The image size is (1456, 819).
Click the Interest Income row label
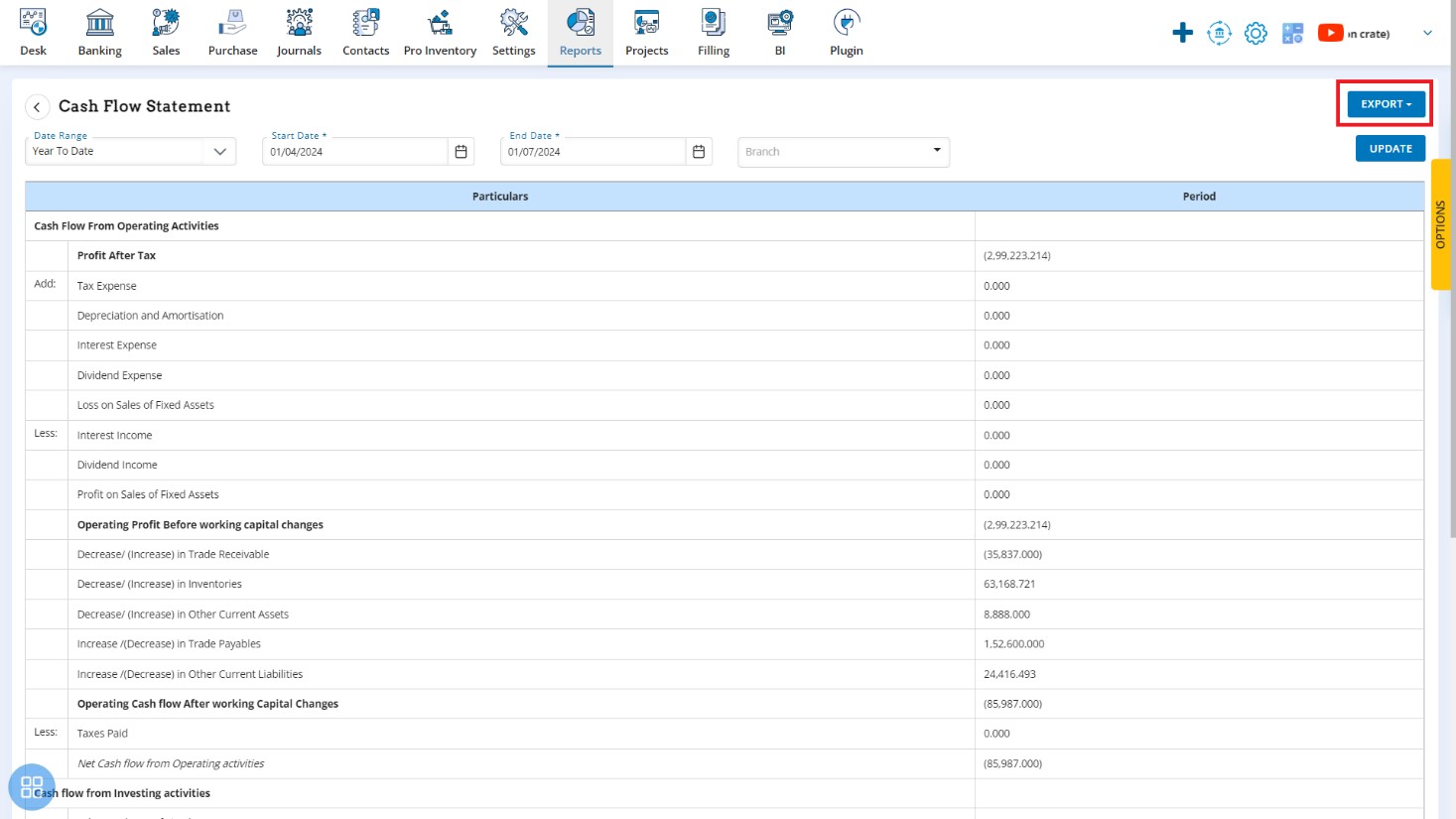click(115, 435)
